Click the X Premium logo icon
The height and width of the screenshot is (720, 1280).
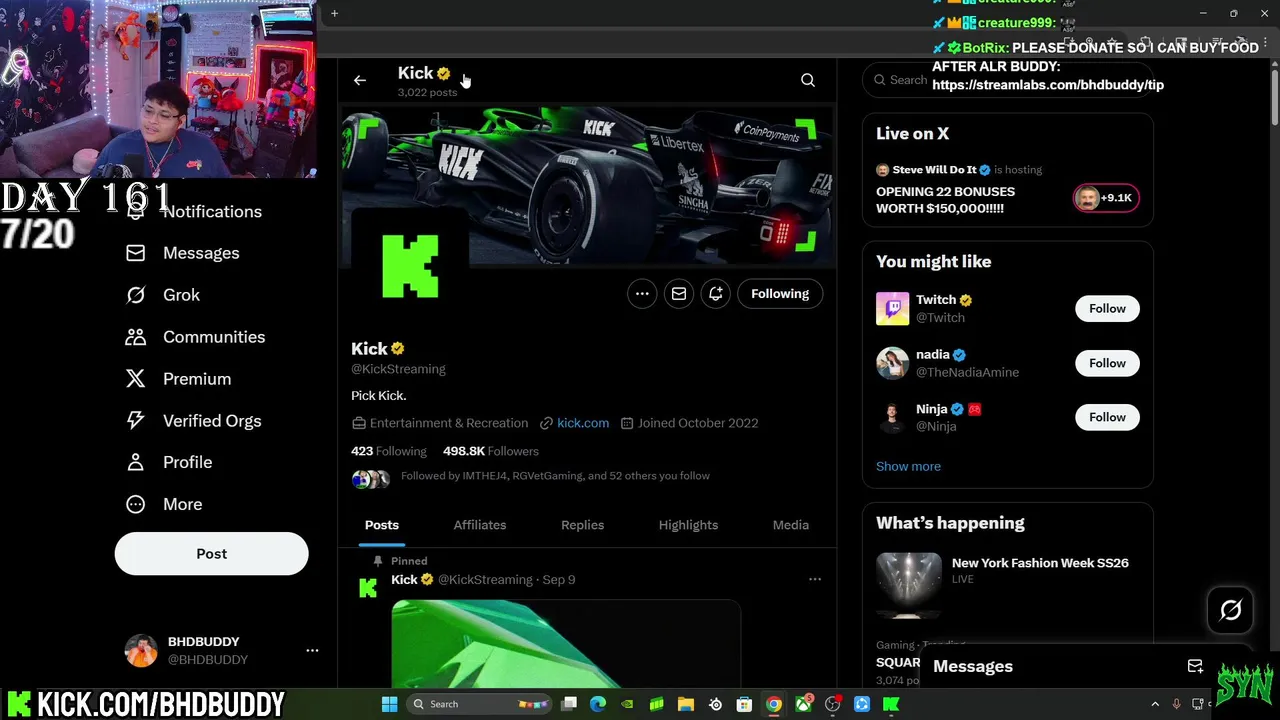click(136, 379)
